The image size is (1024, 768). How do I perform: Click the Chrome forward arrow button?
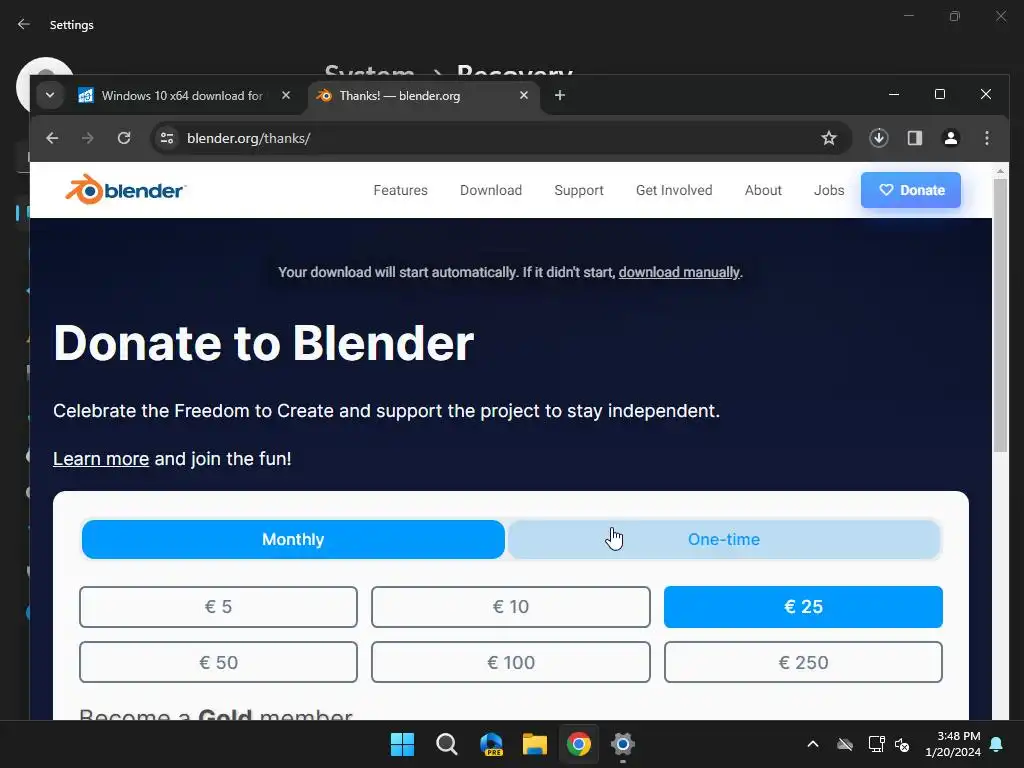[x=88, y=138]
